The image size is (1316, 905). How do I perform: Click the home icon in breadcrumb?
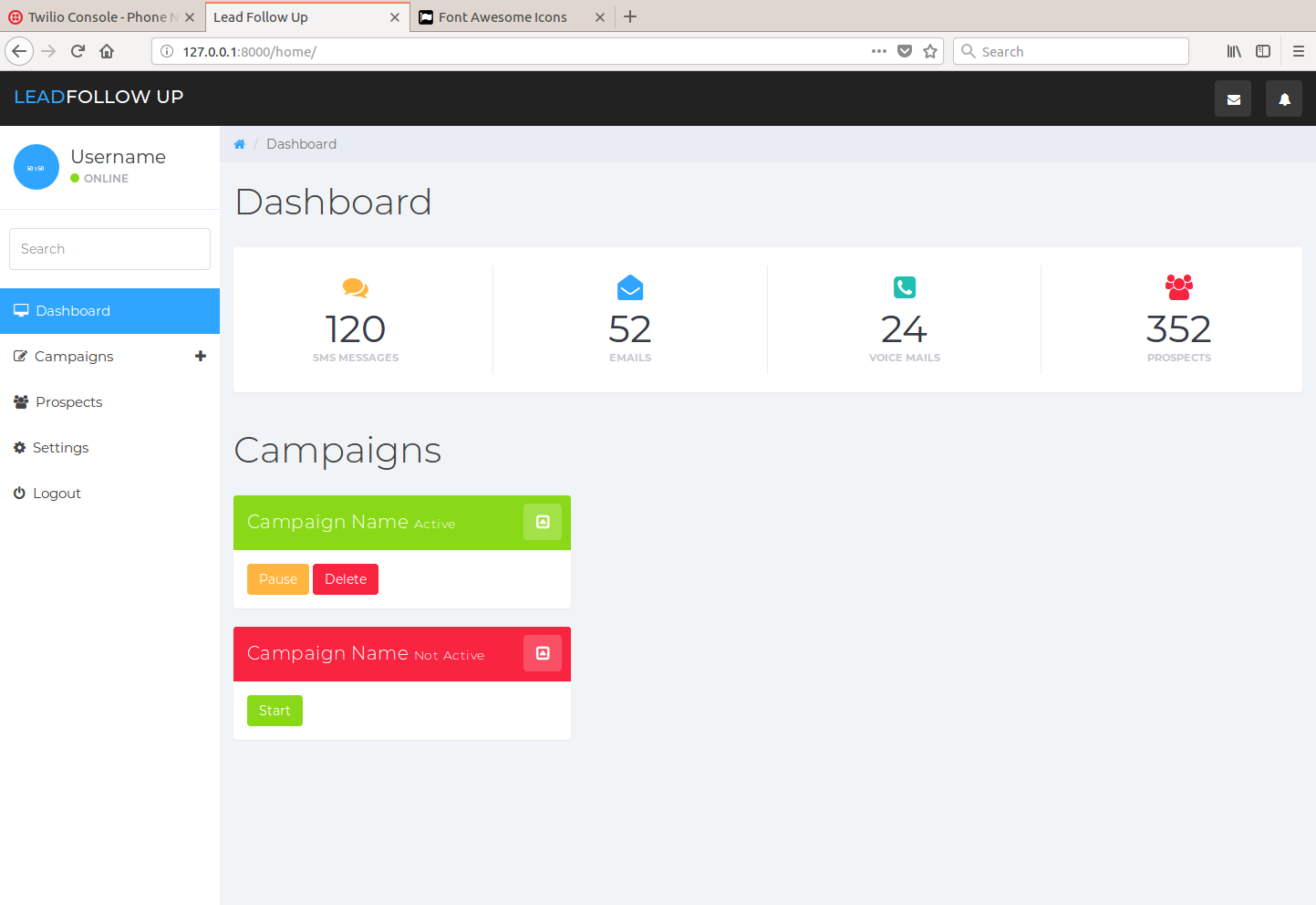(240, 144)
